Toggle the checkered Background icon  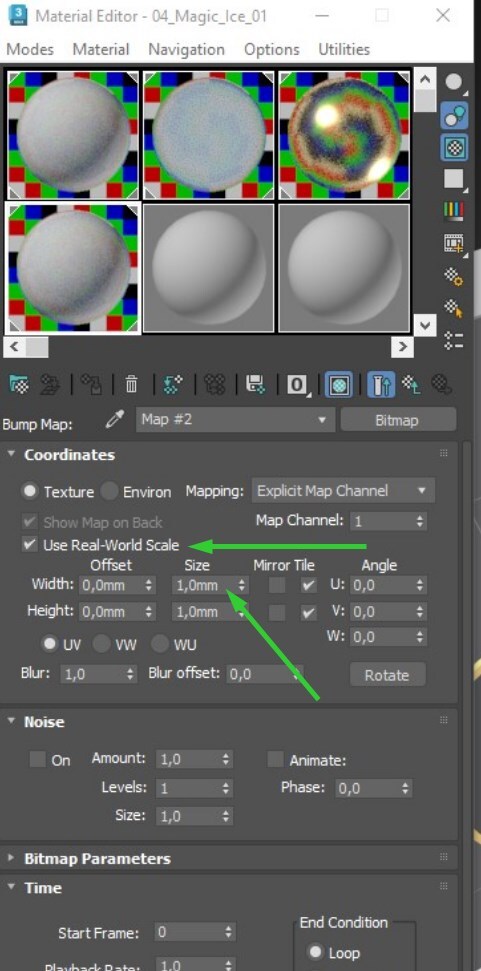coord(454,148)
